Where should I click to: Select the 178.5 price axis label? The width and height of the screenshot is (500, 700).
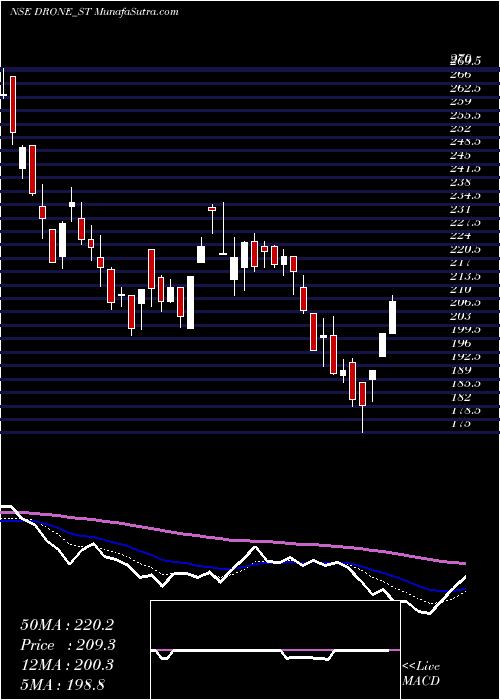465,410
